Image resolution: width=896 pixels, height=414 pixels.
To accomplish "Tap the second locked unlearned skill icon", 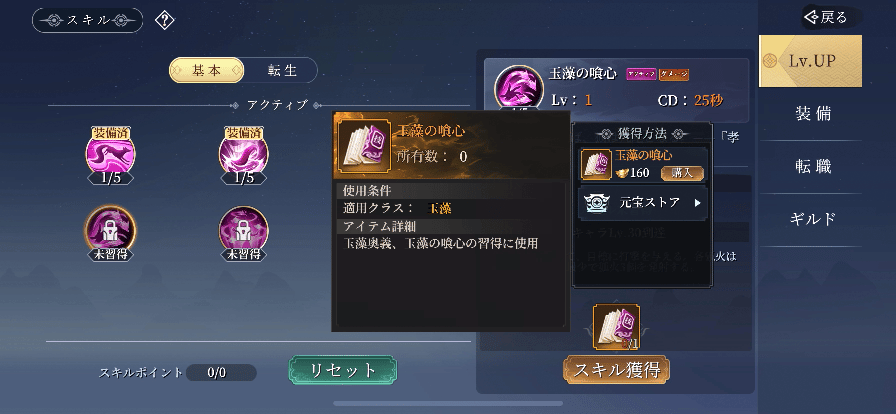I will point(244,232).
